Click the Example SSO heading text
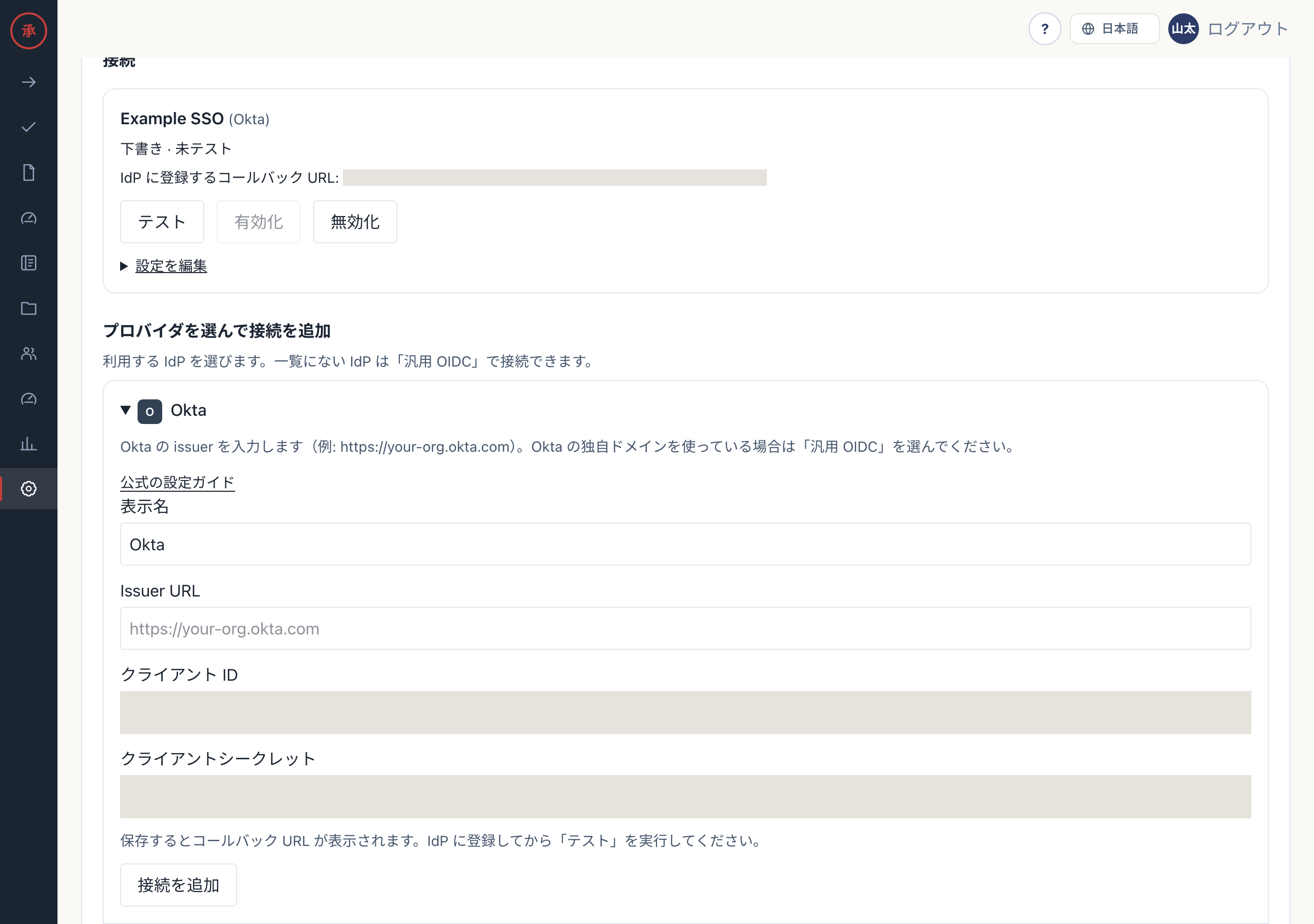This screenshot has width=1314, height=924. coord(171,119)
